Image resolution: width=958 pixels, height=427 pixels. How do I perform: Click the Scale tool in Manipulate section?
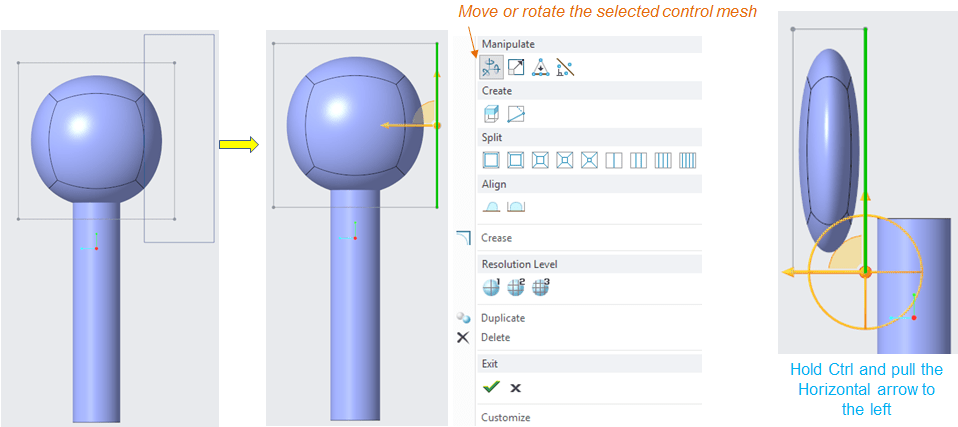pos(516,68)
